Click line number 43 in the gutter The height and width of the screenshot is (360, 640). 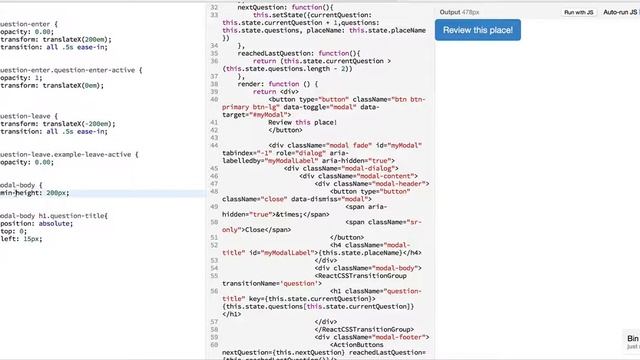214,138
